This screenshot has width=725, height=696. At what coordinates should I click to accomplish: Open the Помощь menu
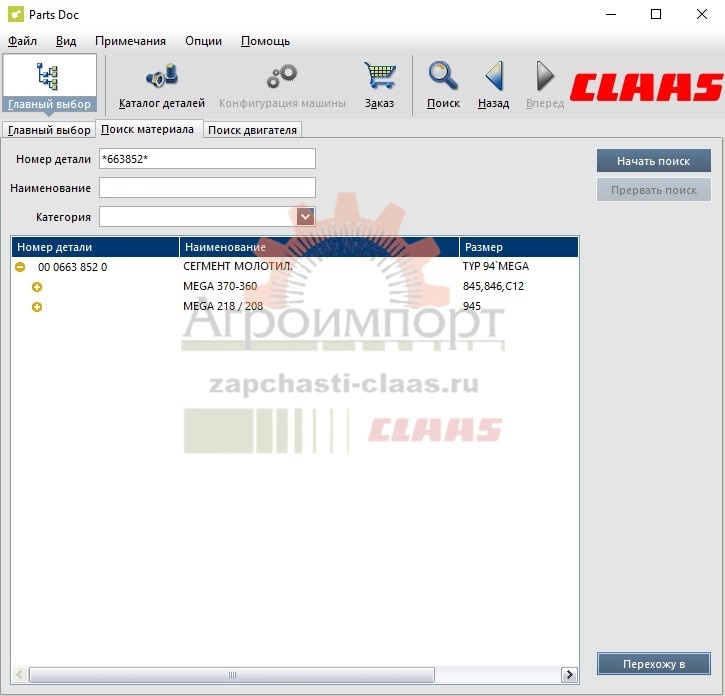265,41
